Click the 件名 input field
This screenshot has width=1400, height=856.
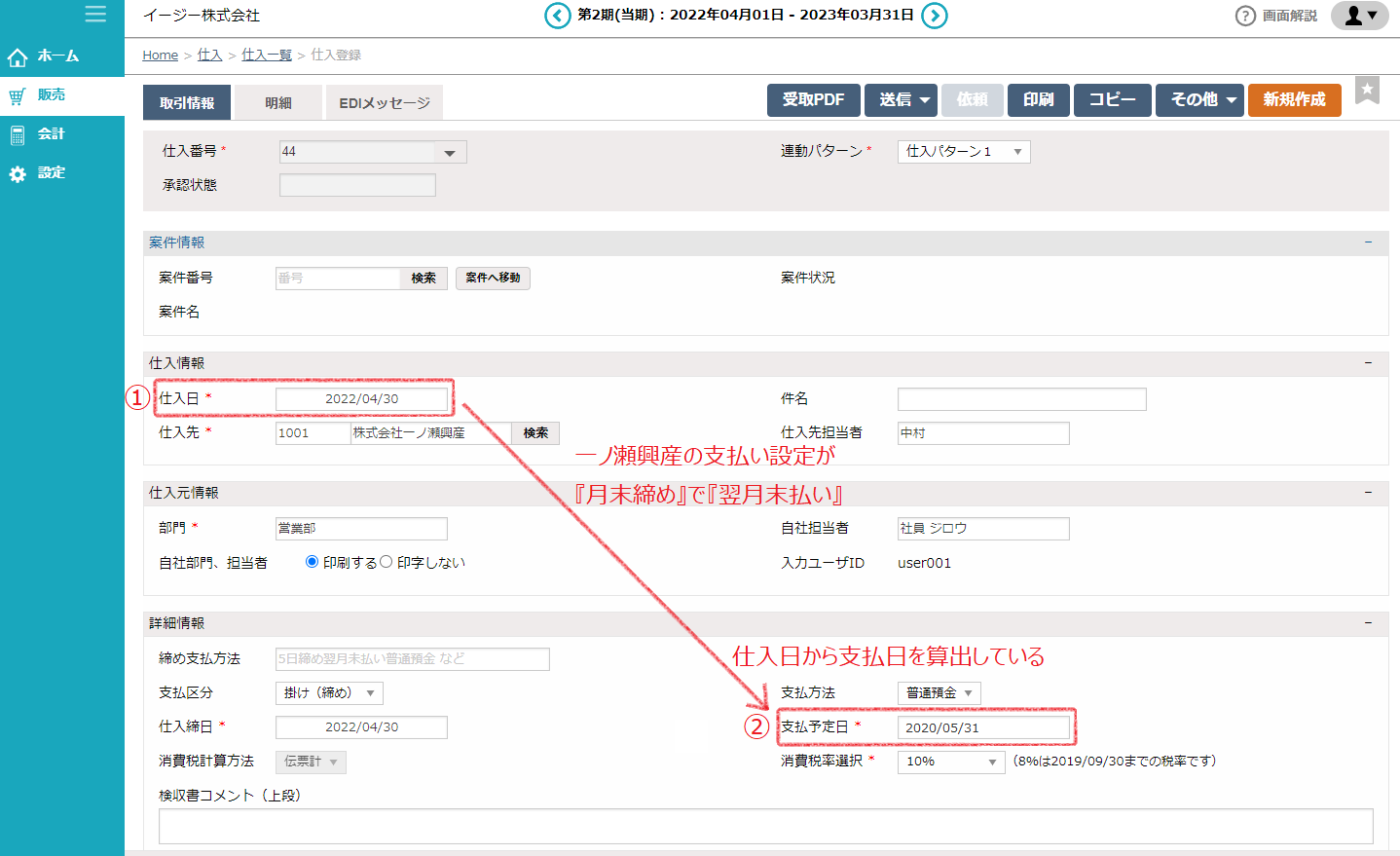point(1021,399)
